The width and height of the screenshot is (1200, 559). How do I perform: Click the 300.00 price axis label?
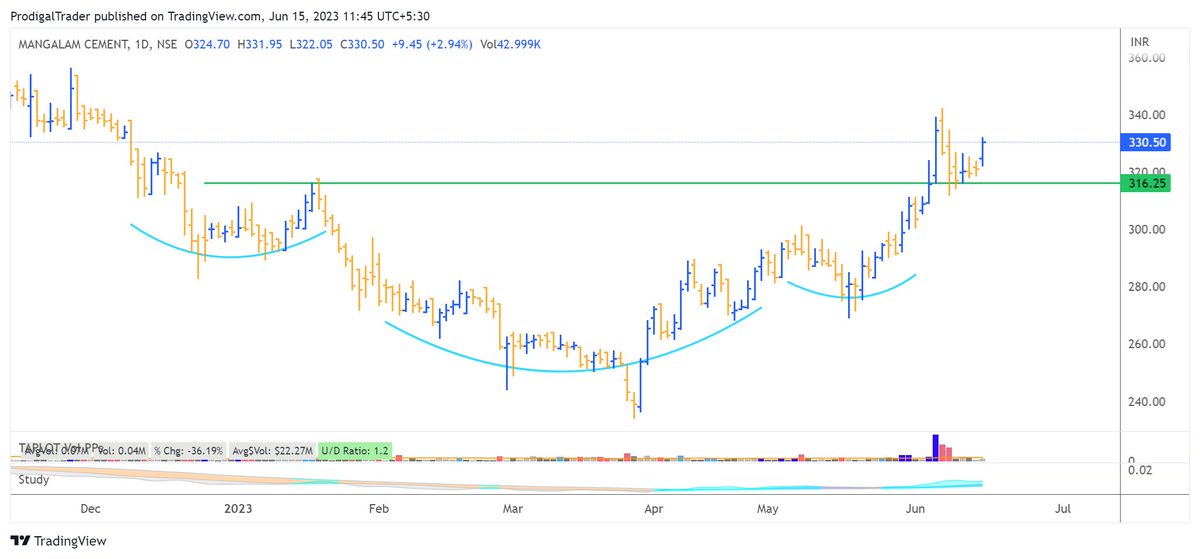pyautogui.click(x=1147, y=229)
